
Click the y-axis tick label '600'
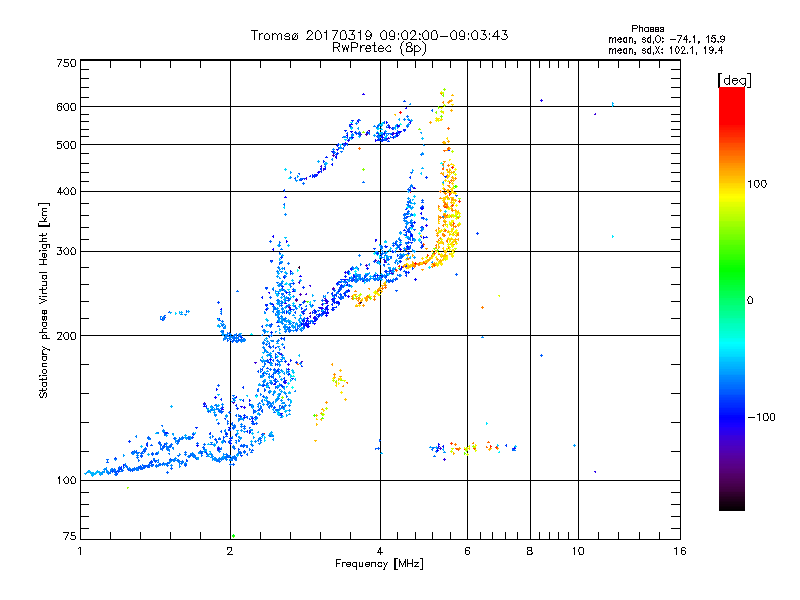tap(66, 107)
